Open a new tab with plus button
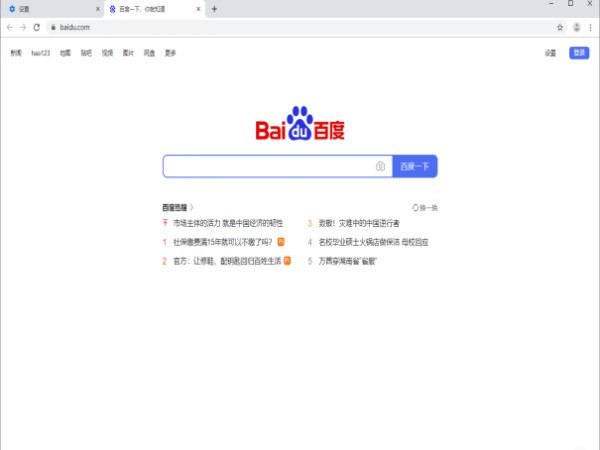 click(214, 9)
